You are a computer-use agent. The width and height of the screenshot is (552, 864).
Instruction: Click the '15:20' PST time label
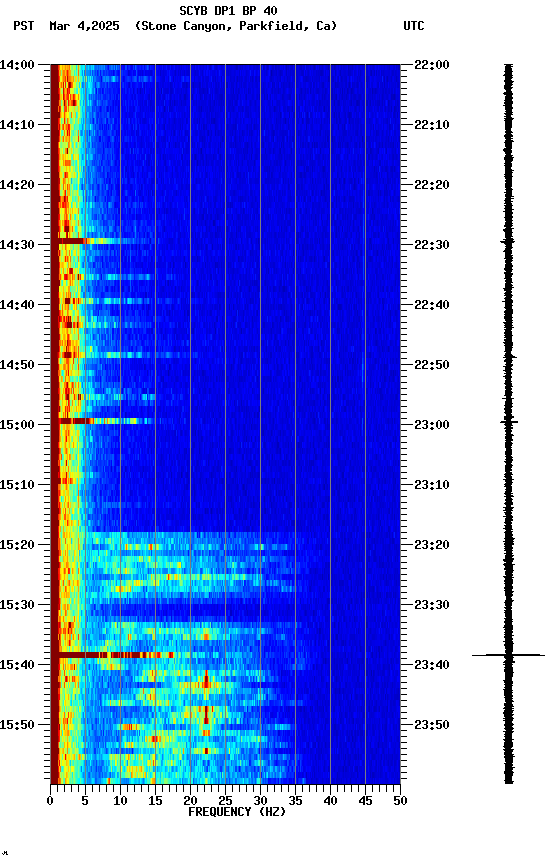point(17,545)
